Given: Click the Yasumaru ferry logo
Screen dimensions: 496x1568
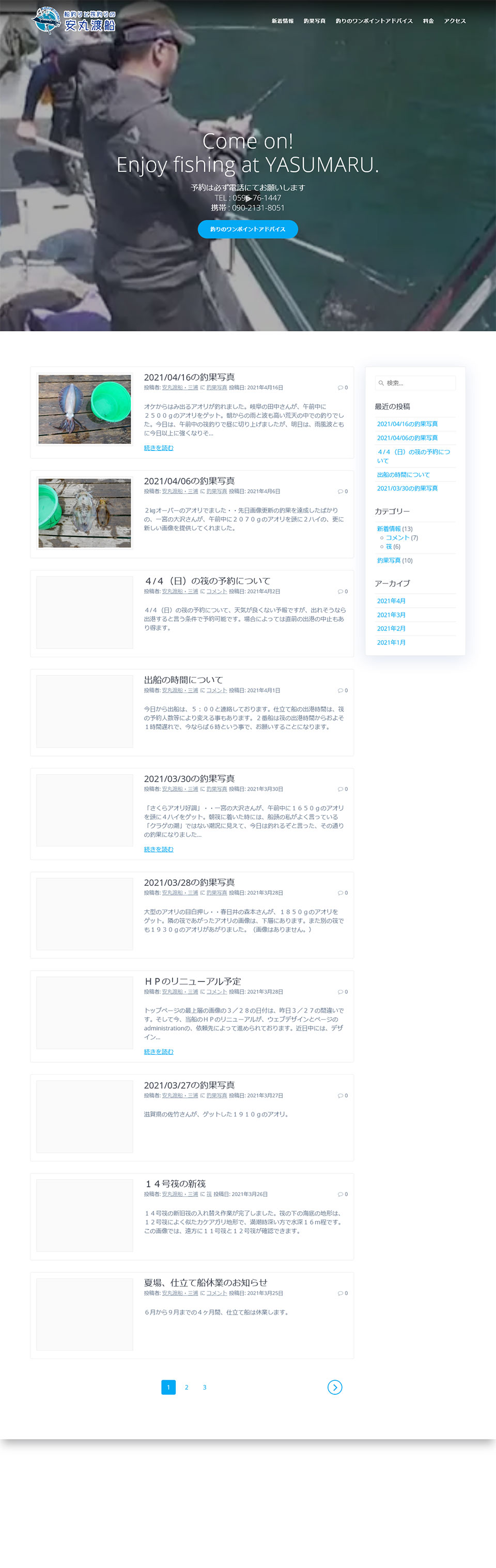Looking at the screenshot, I should click(73, 21).
